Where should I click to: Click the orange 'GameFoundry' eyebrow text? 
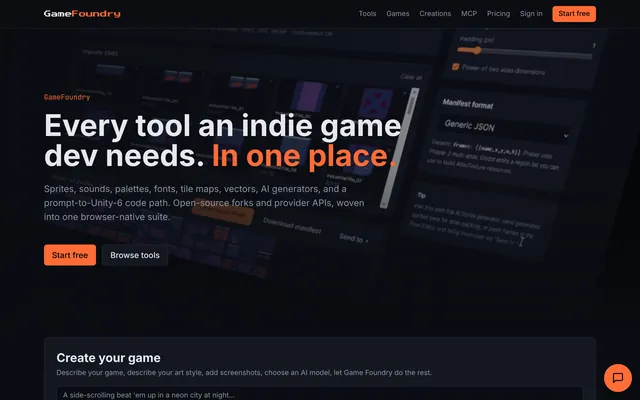[x=67, y=97]
